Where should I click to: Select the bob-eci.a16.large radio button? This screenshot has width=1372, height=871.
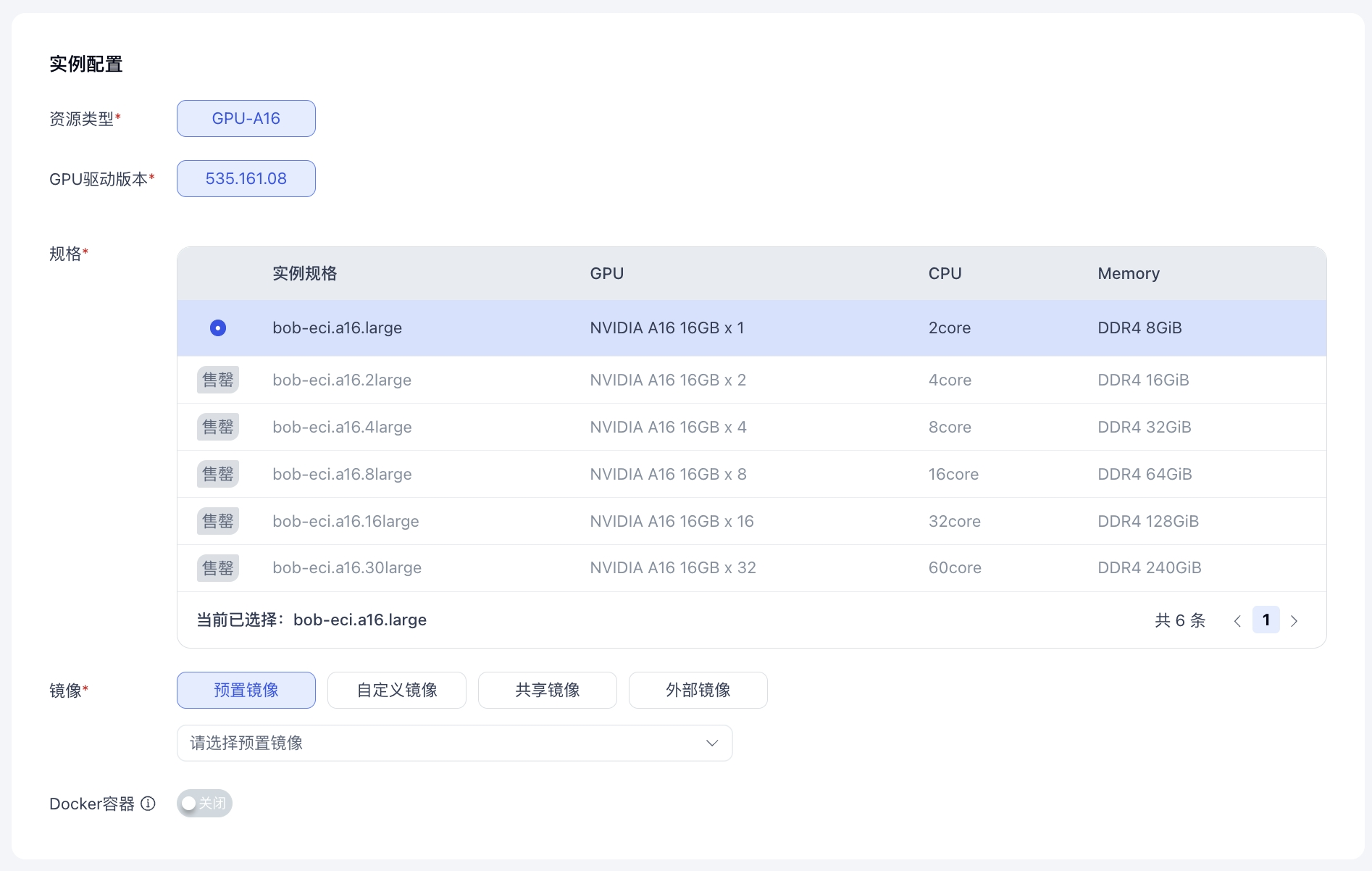tap(218, 328)
